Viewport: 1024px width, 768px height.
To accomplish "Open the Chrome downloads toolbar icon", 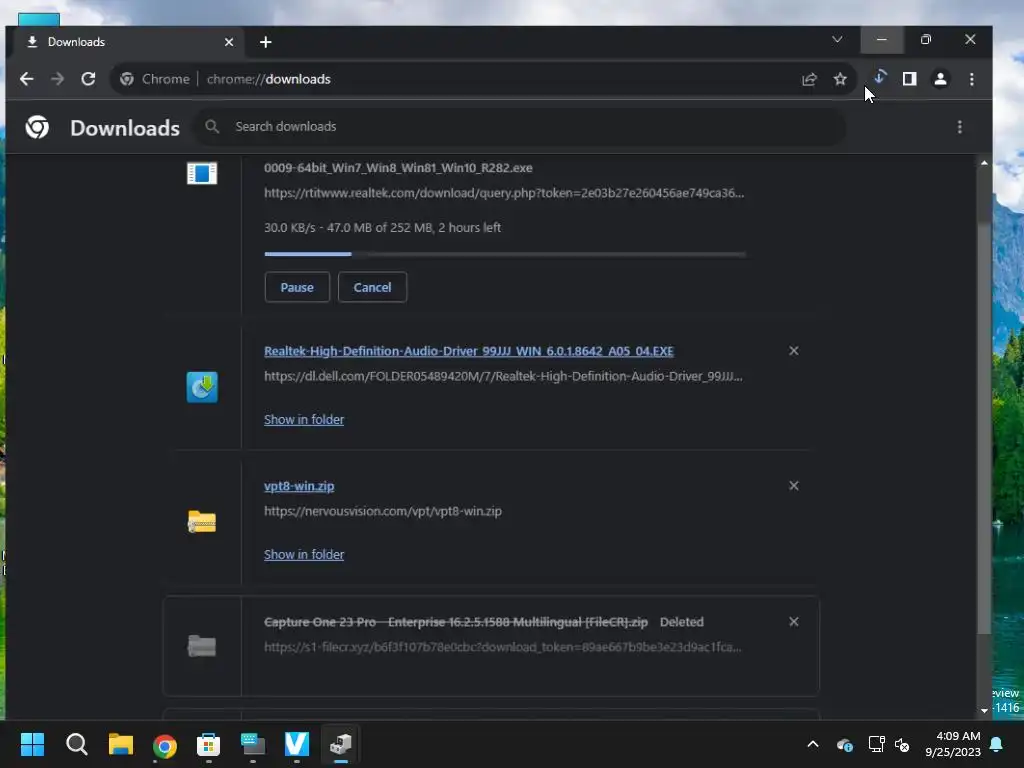I will point(880,78).
